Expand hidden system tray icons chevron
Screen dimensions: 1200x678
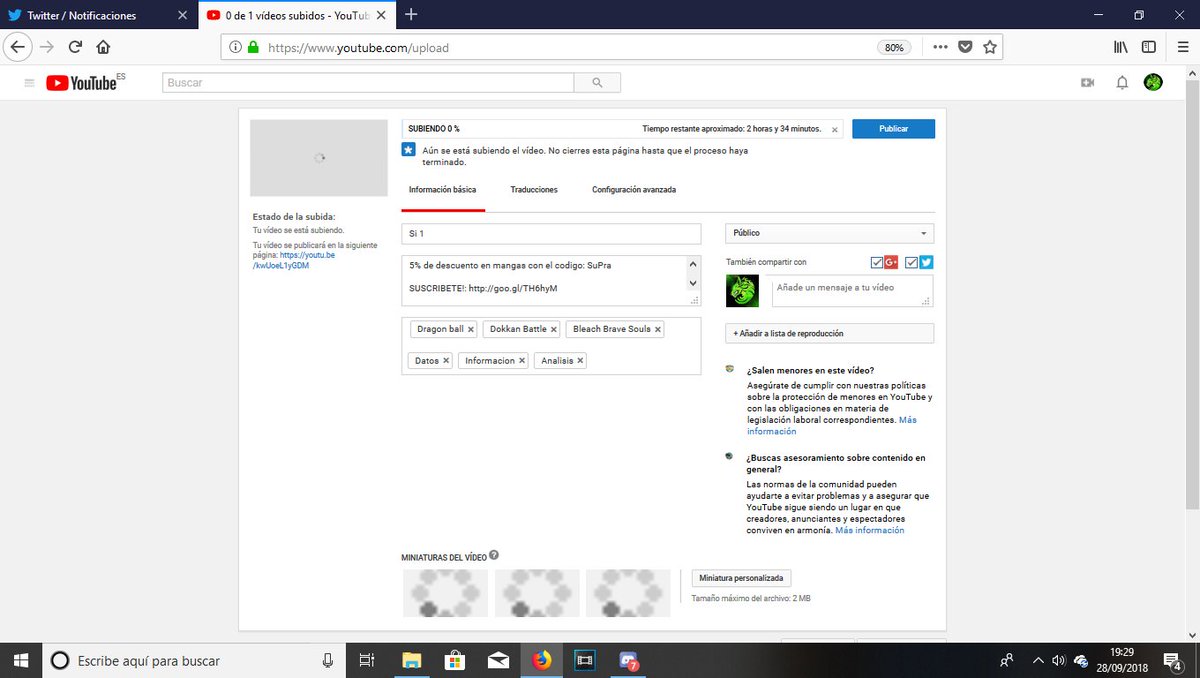pos(1038,660)
